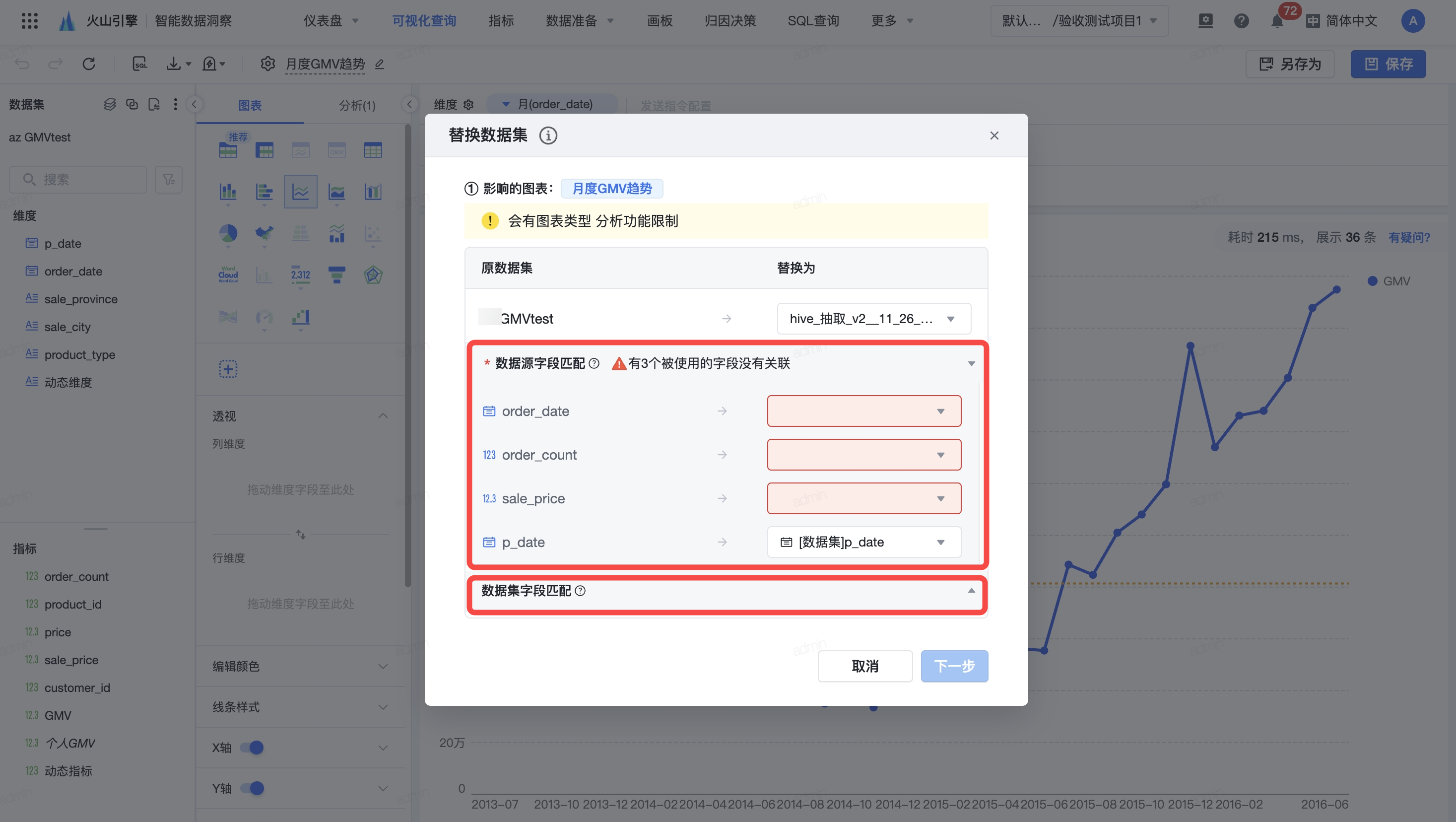Open the SQL查询 menu item
This screenshot has width=1456, height=822.
click(813, 21)
